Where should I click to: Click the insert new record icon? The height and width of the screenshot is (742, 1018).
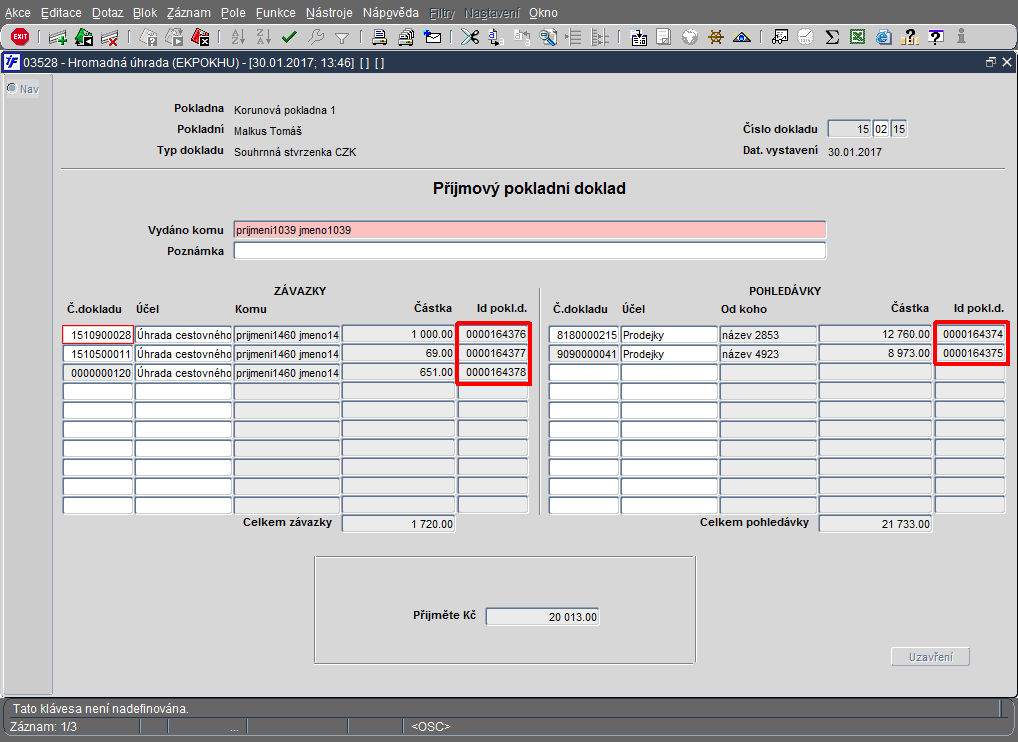point(58,38)
